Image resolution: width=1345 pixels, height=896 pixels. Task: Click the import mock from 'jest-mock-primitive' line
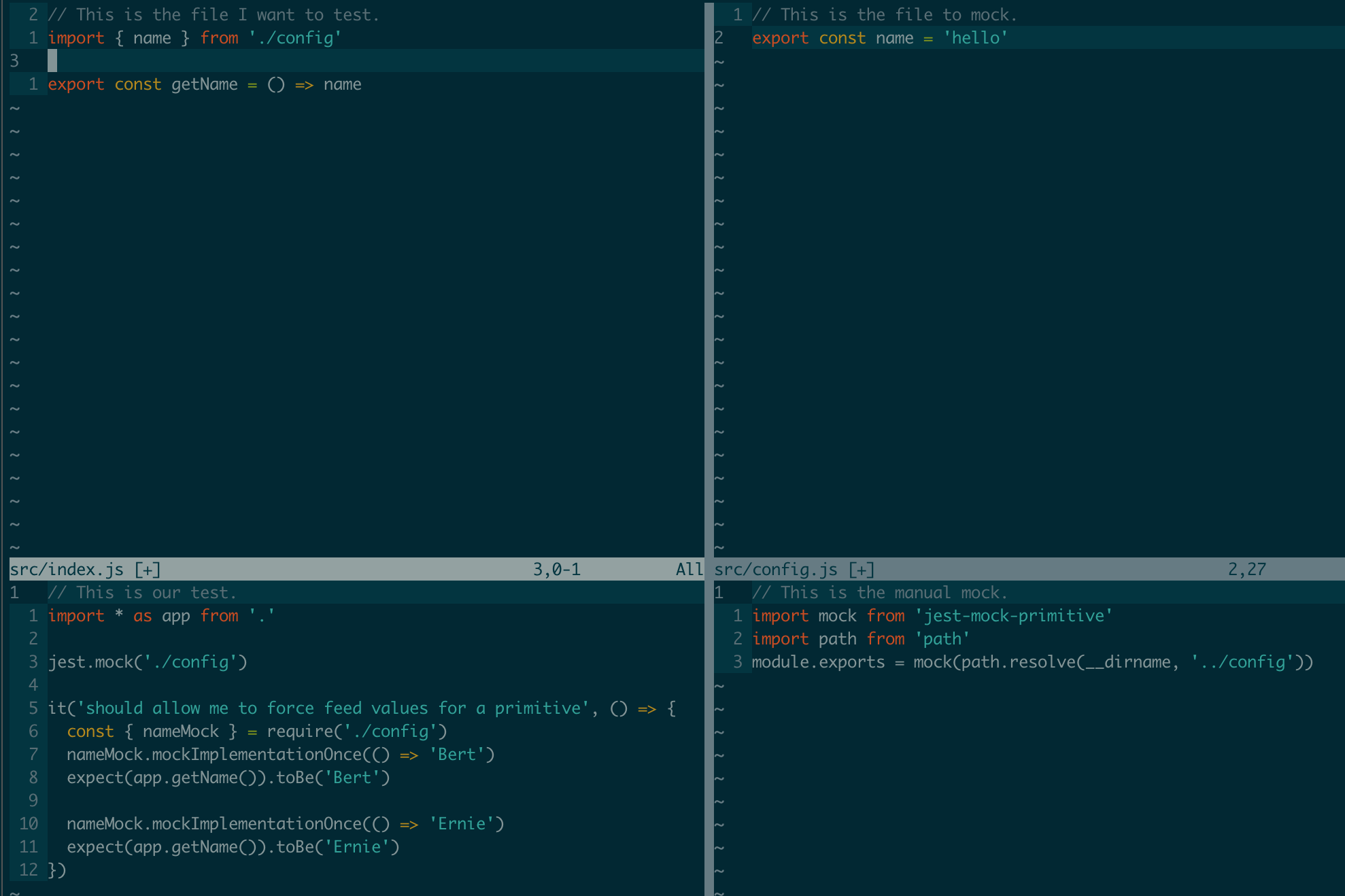click(x=932, y=615)
